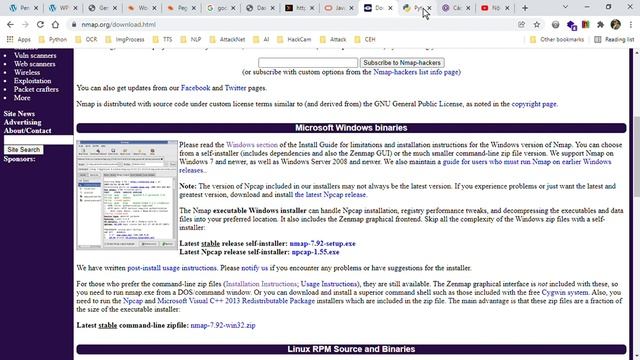640x360 pixels.
Task: Open the OCR bookmarks folder
Action: (87, 40)
